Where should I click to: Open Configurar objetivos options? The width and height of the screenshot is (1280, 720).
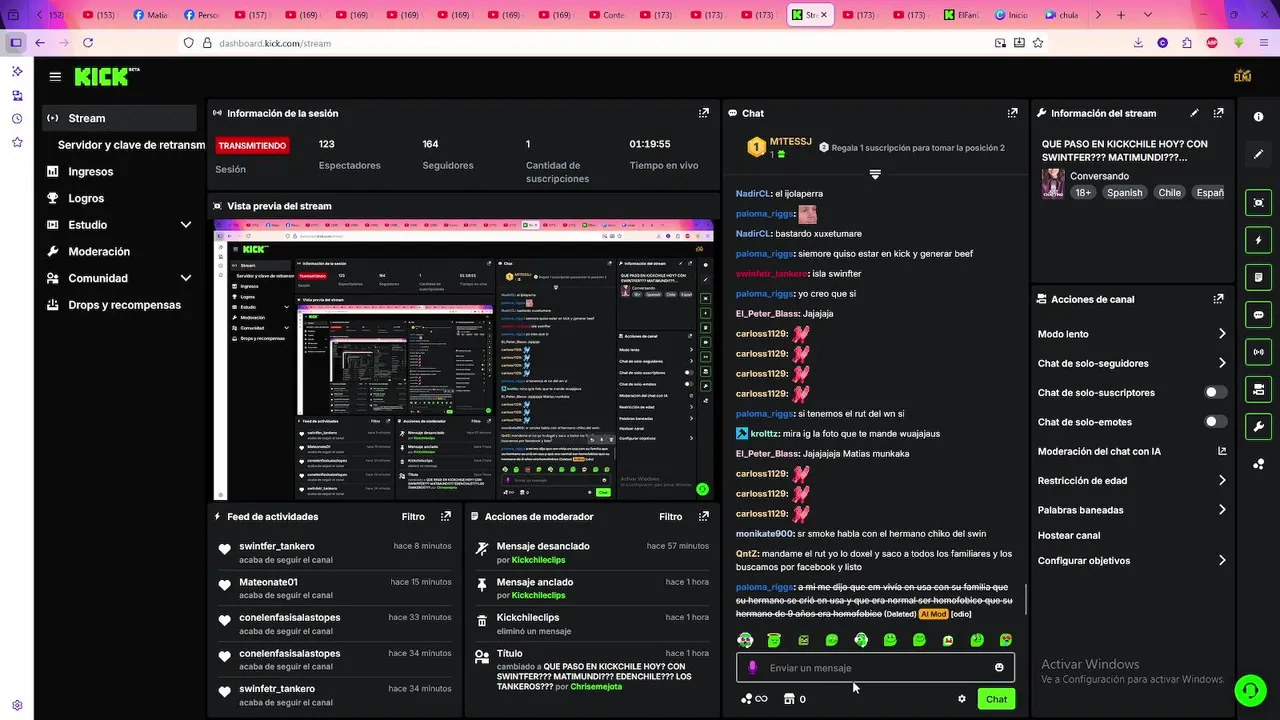[x=1132, y=561]
